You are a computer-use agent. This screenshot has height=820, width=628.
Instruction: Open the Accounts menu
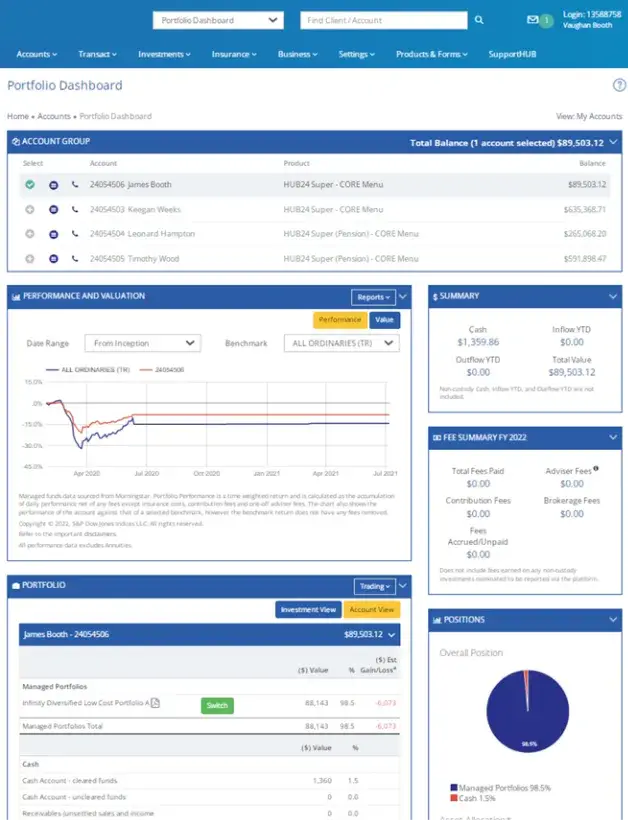click(37, 54)
